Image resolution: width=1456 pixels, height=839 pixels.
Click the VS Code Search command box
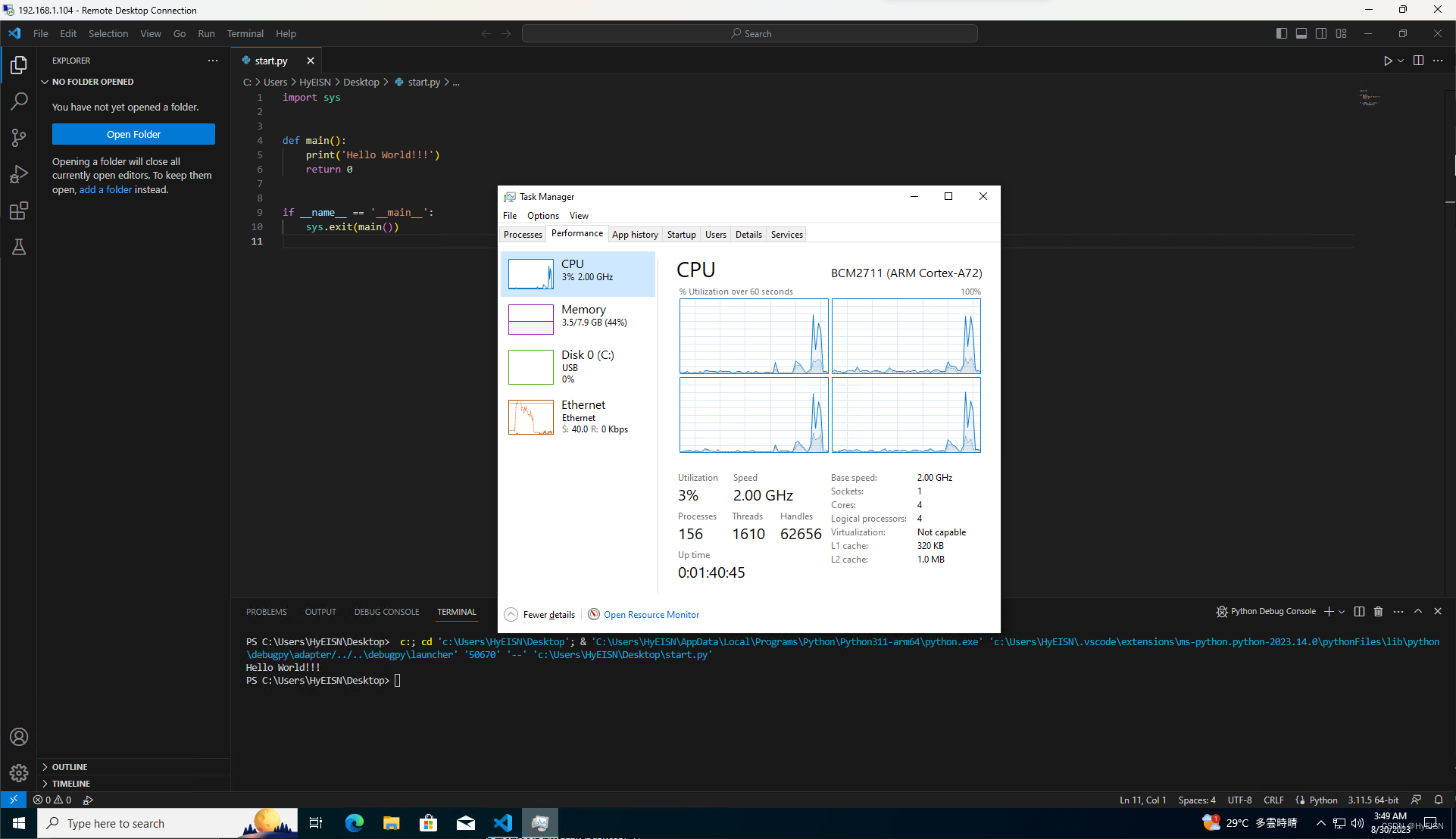tap(750, 33)
